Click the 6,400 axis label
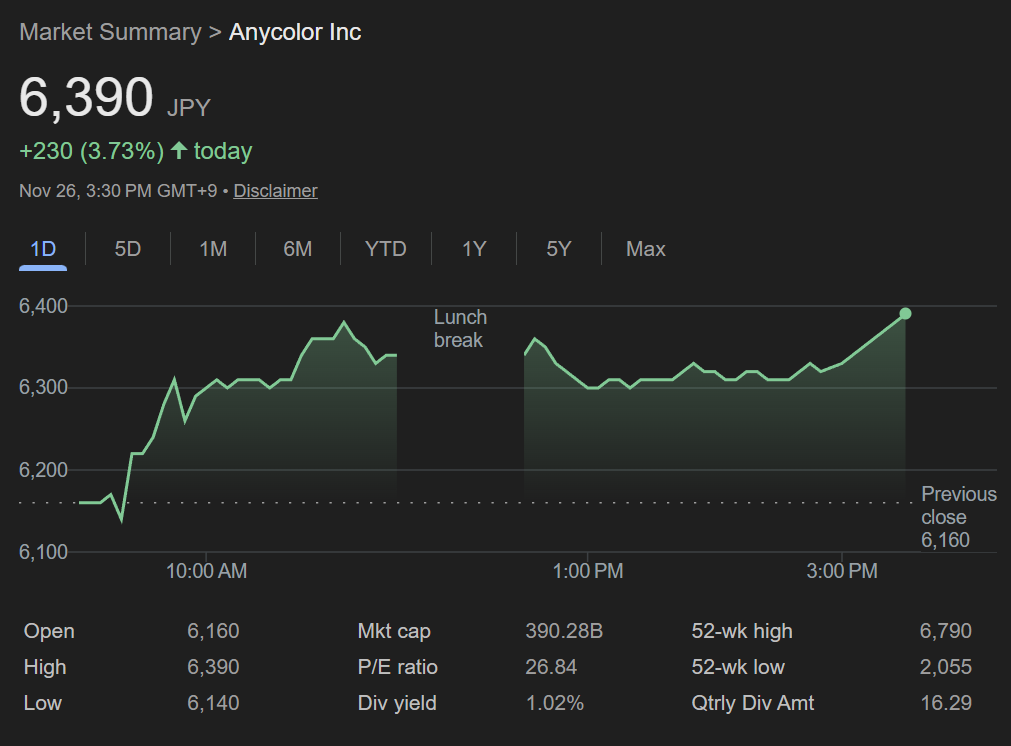Viewport: 1011px width, 746px height. (x=43, y=306)
